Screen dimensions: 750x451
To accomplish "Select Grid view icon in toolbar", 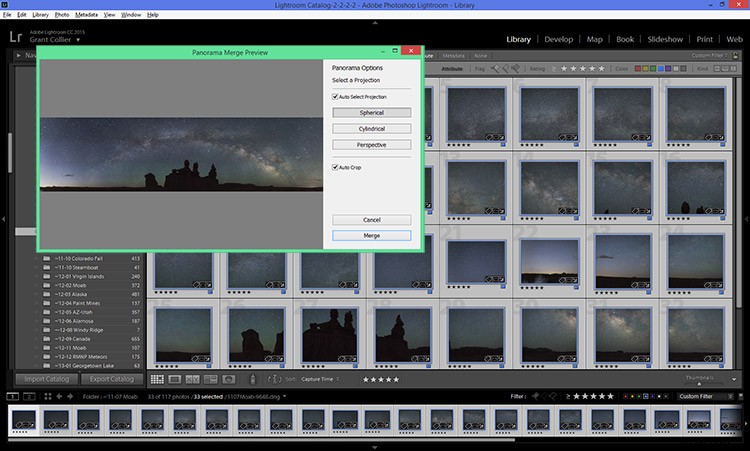I will (156, 379).
